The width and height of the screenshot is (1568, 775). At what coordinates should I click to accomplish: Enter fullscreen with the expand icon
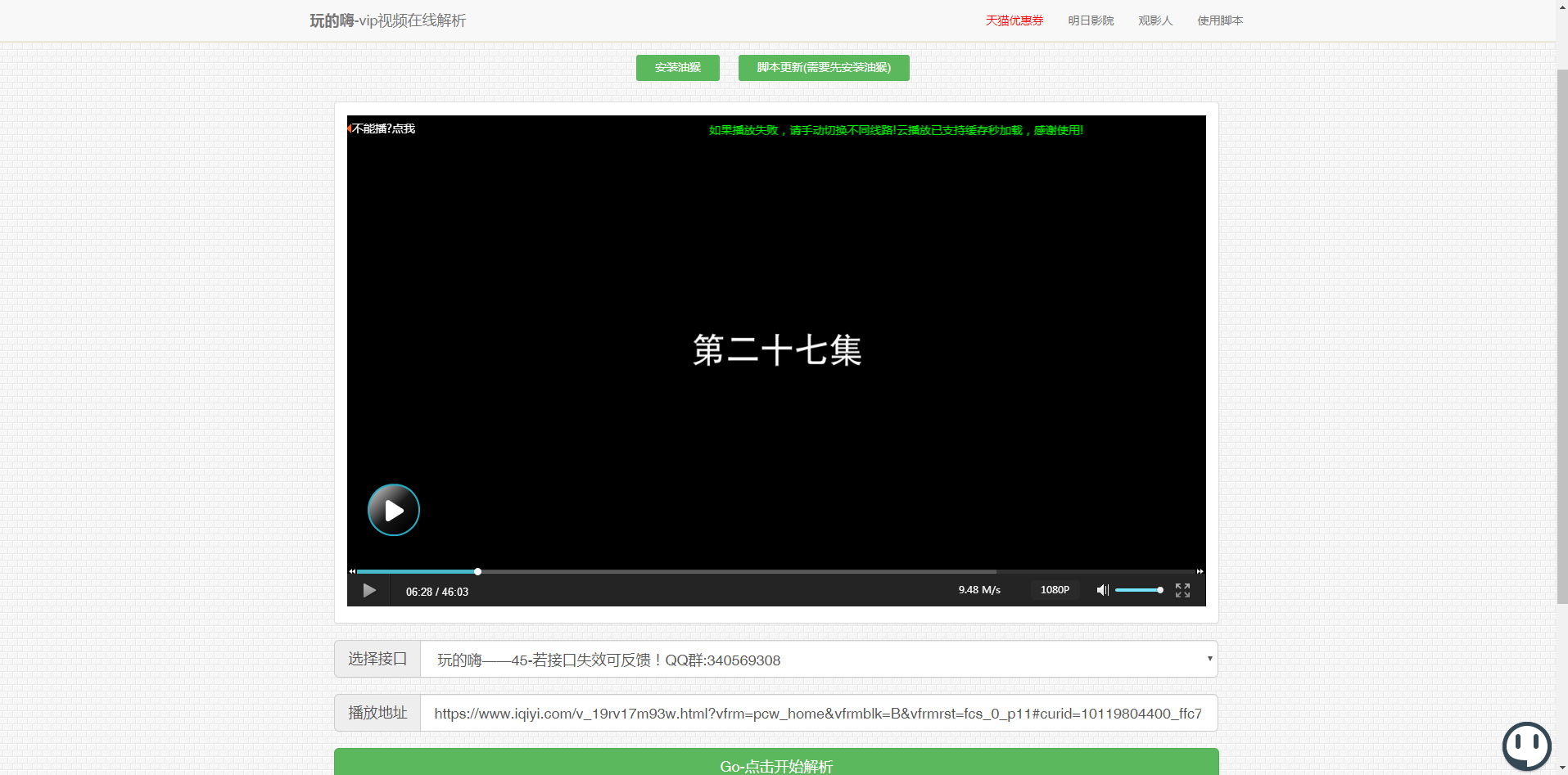tap(1182, 590)
